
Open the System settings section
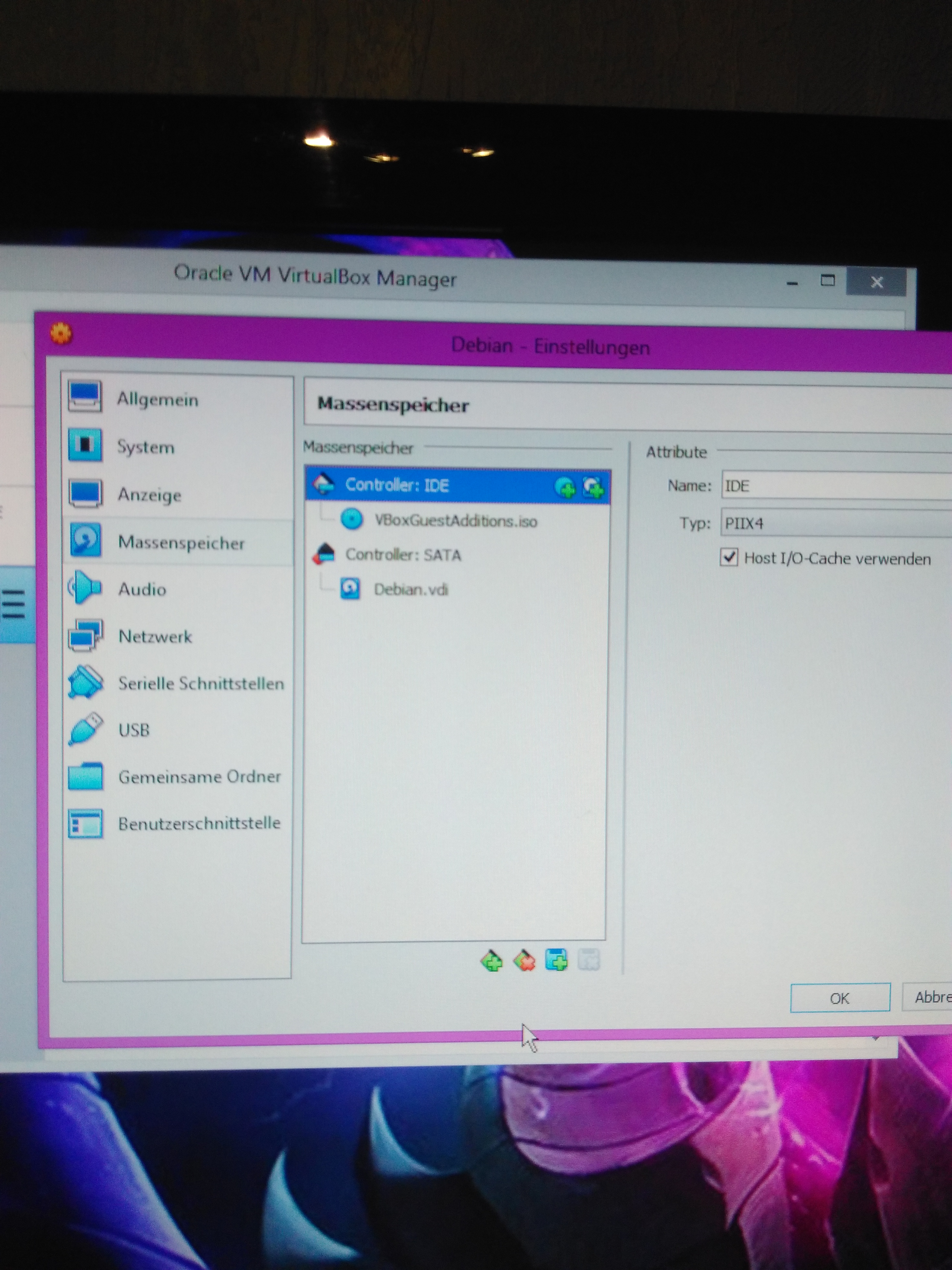145,447
